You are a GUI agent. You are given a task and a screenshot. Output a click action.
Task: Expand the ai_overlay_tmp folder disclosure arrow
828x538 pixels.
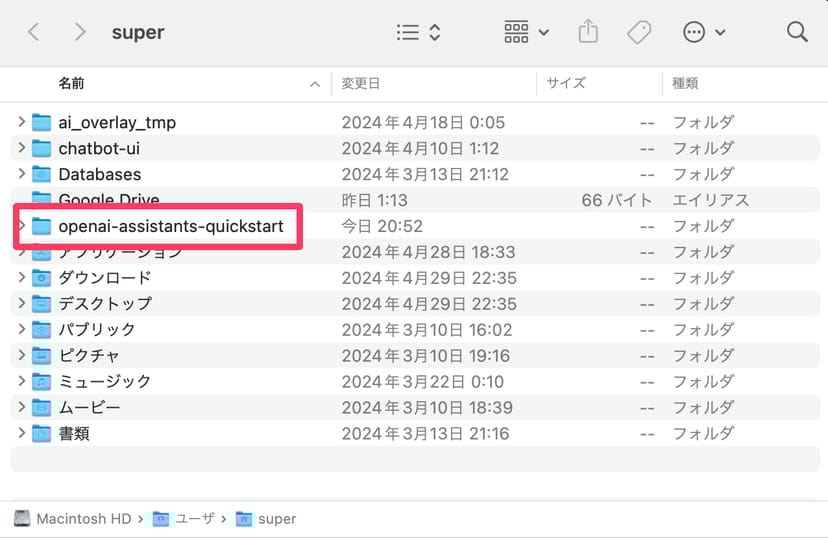[x=21, y=122]
